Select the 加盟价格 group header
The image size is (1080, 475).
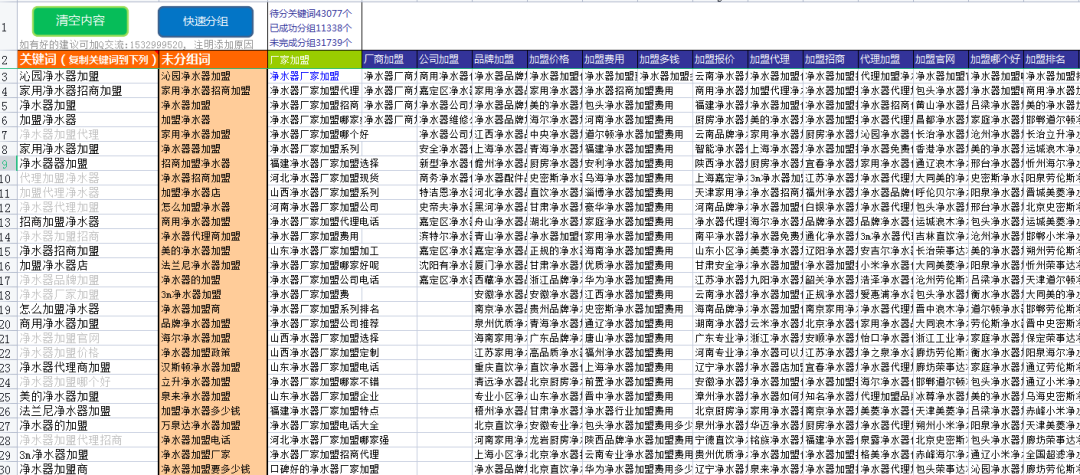(554, 60)
